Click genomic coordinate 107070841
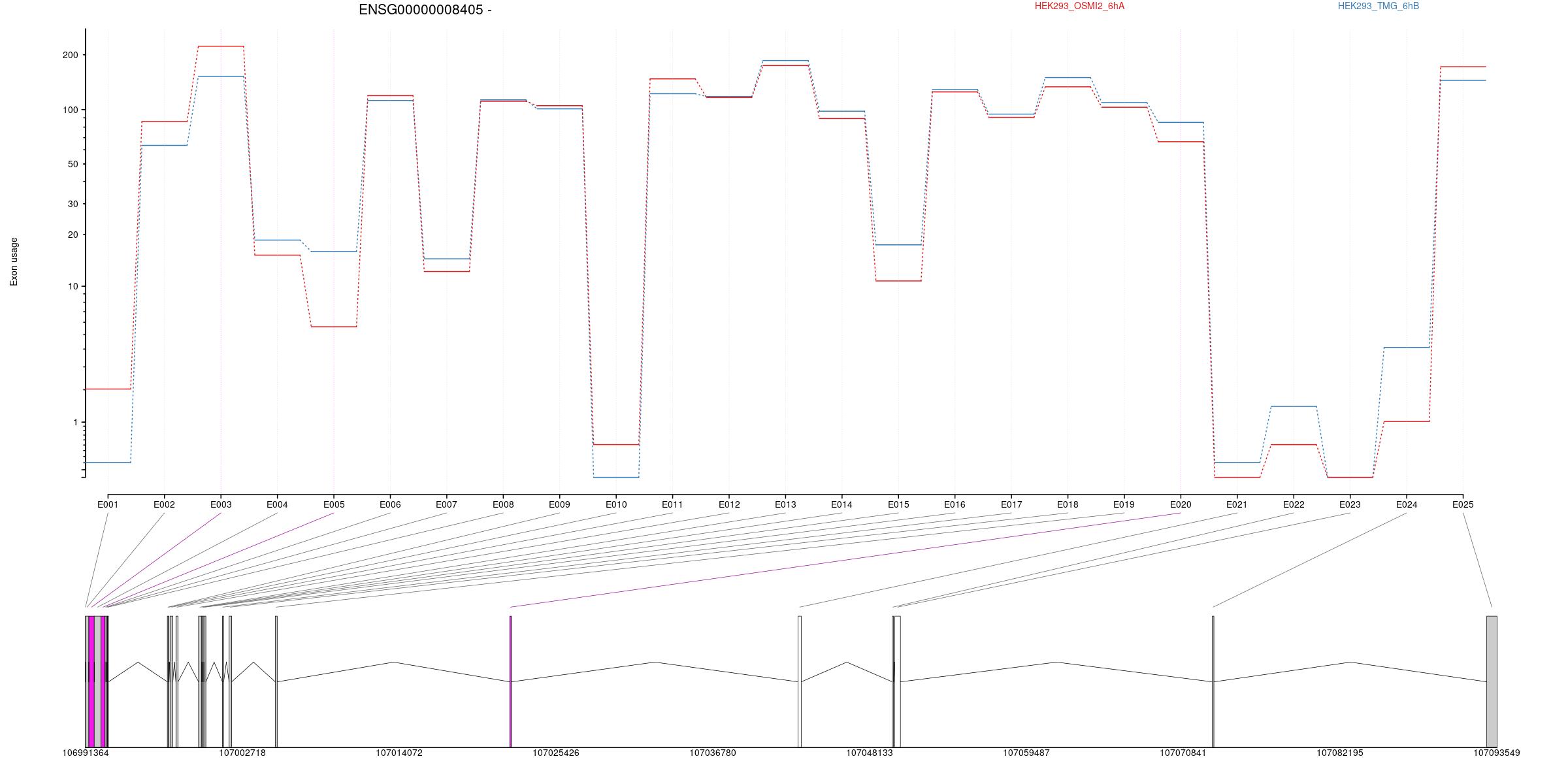 [1183, 753]
